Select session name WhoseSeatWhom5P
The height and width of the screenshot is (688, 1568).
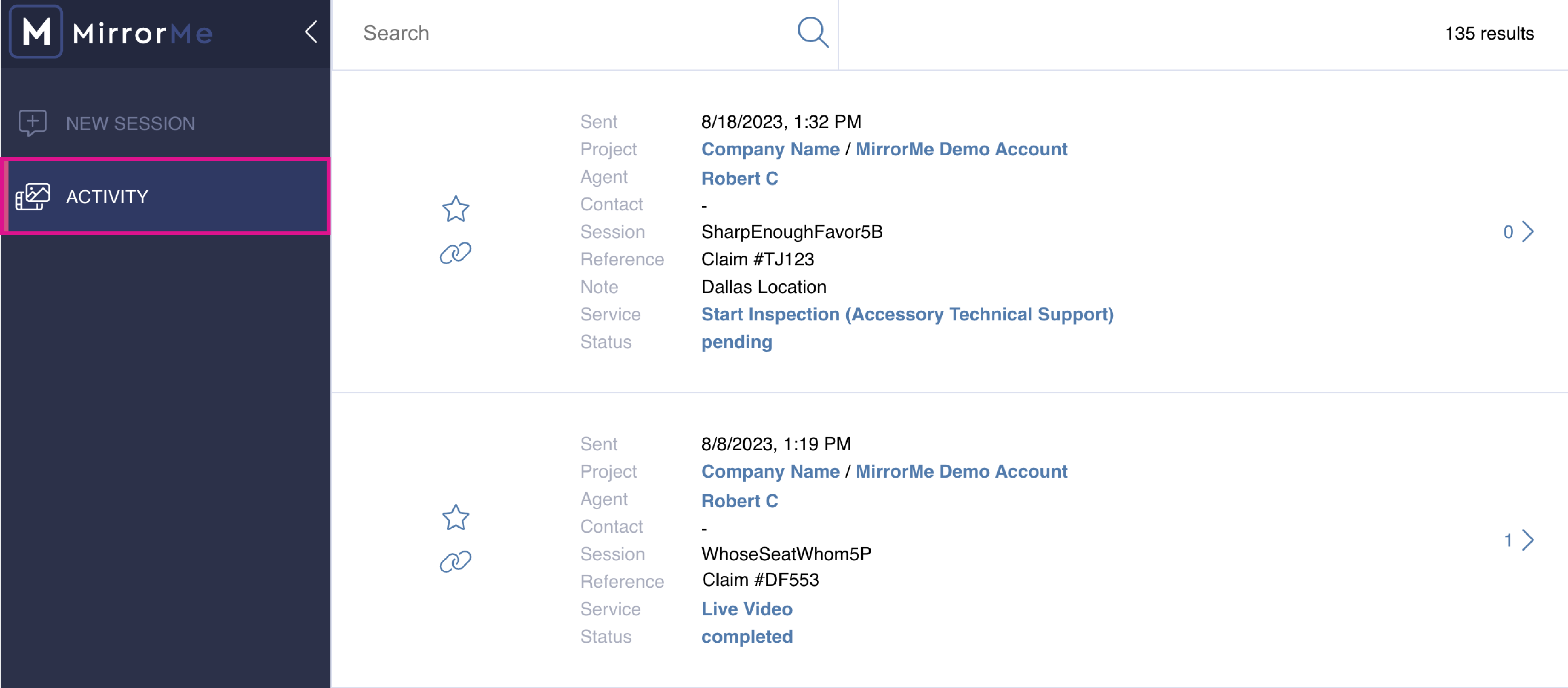pyautogui.click(x=786, y=555)
